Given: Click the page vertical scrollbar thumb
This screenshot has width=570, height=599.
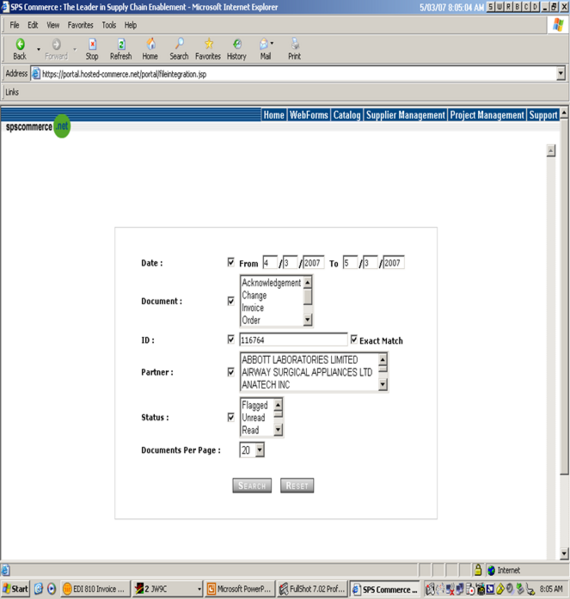Looking at the screenshot, I should (x=564, y=297).
